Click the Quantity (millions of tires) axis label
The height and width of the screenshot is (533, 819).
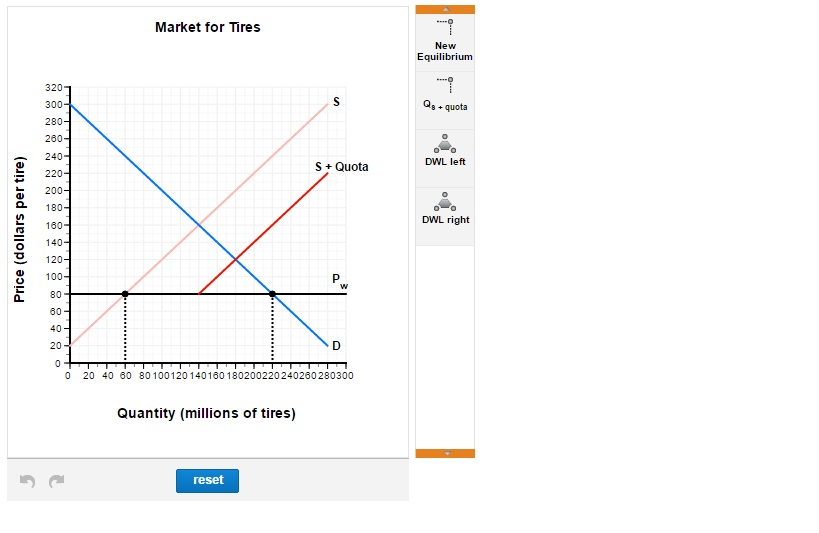click(x=206, y=413)
